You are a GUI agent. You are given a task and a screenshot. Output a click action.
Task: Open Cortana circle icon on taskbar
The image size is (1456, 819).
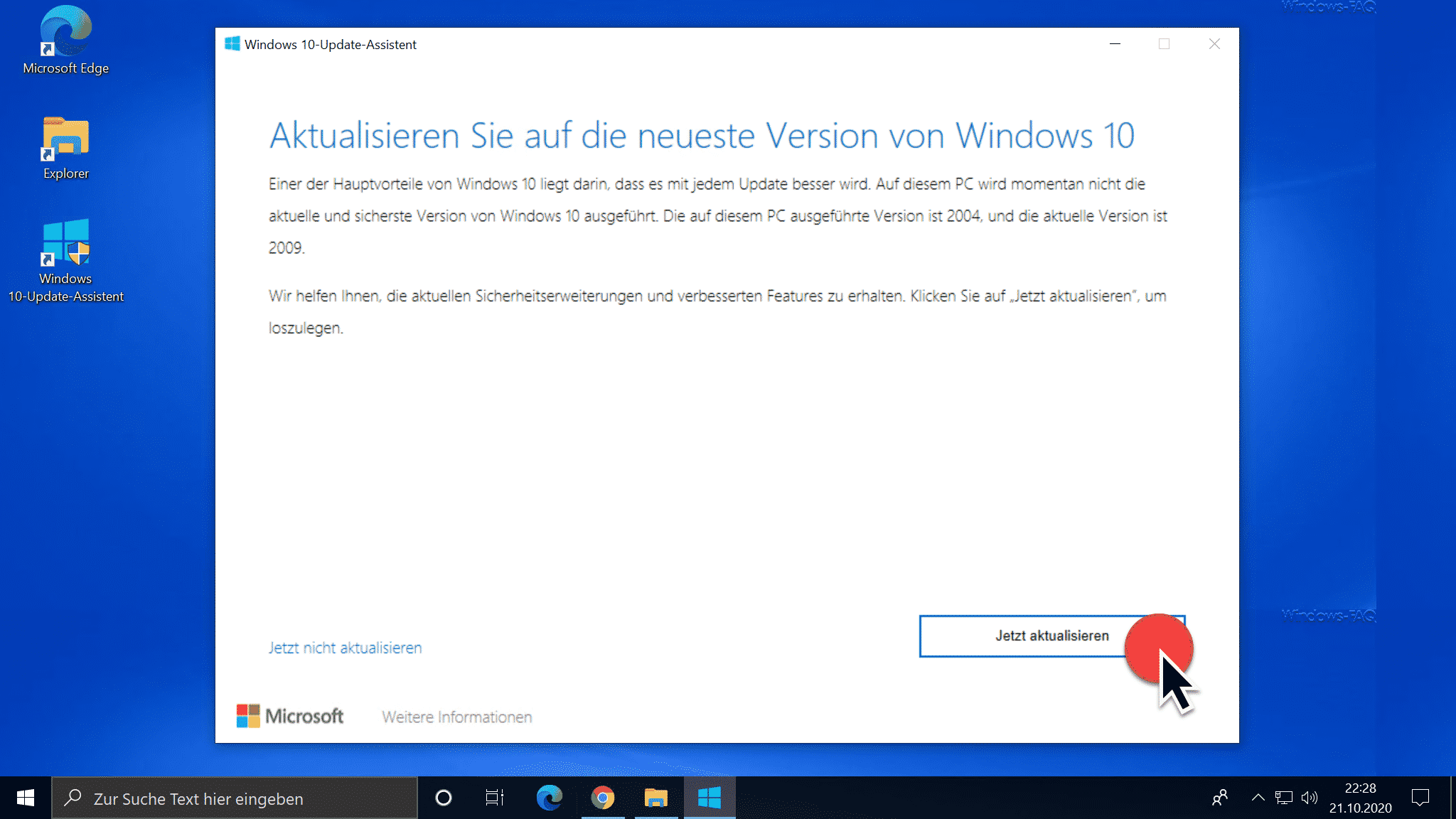click(x=443, y=798)
